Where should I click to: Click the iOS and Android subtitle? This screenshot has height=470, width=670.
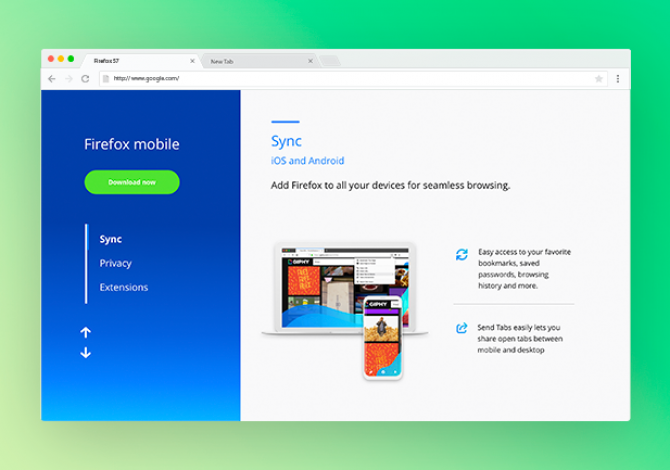[x=308, y=161]
